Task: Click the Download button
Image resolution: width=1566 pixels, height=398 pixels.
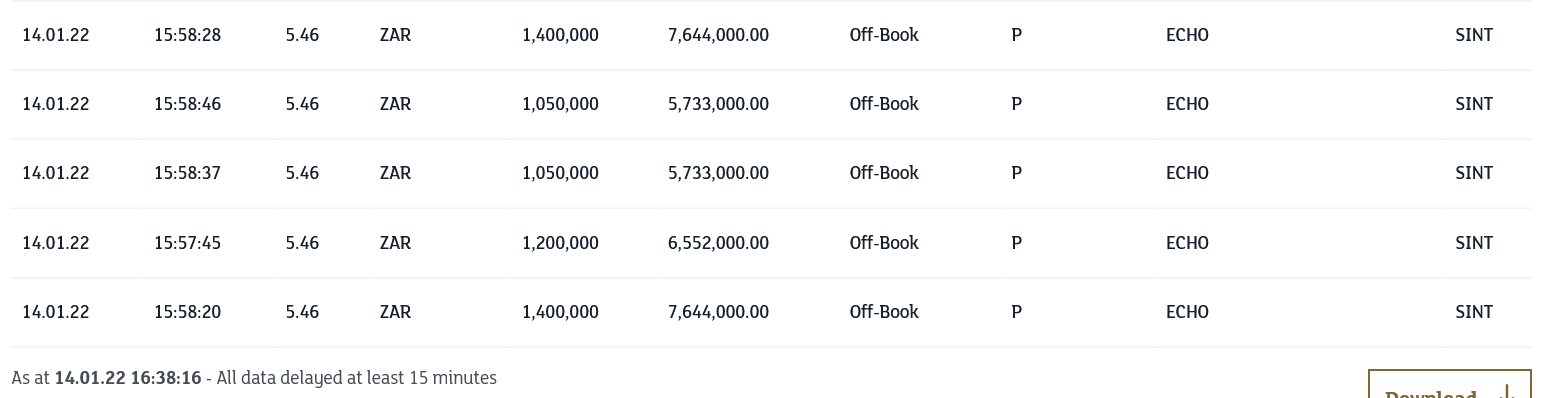Action: [1449, 385]
